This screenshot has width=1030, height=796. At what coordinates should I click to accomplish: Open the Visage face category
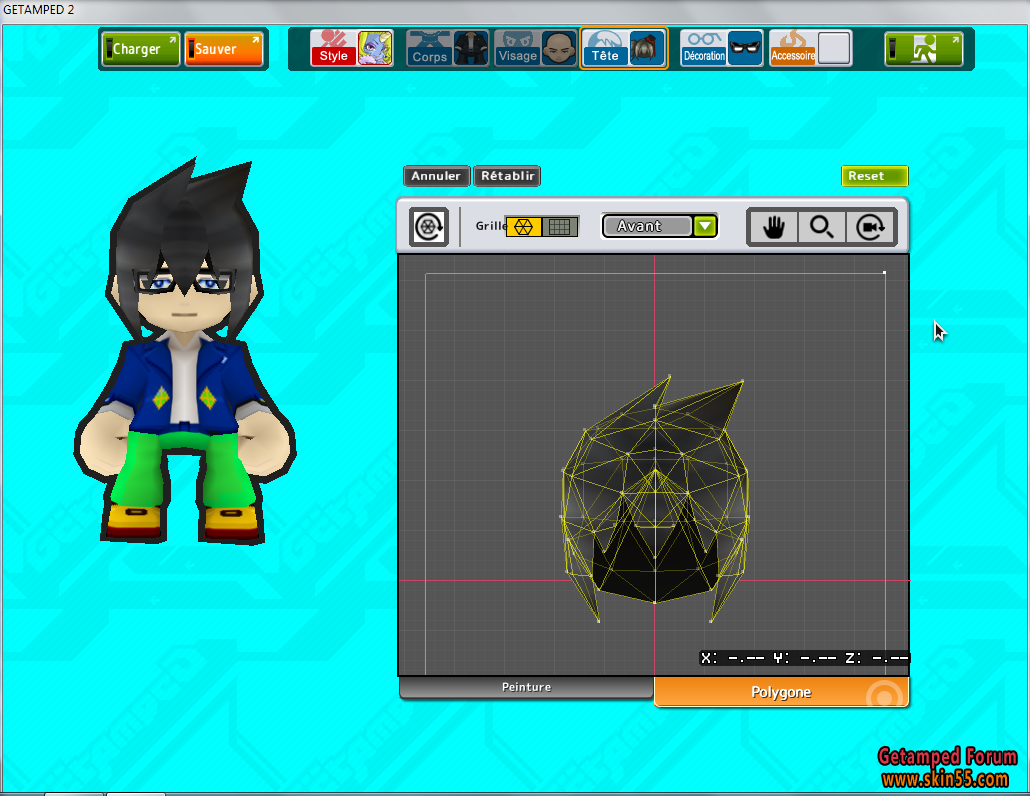pyautogui.click(x=518, y=48)
